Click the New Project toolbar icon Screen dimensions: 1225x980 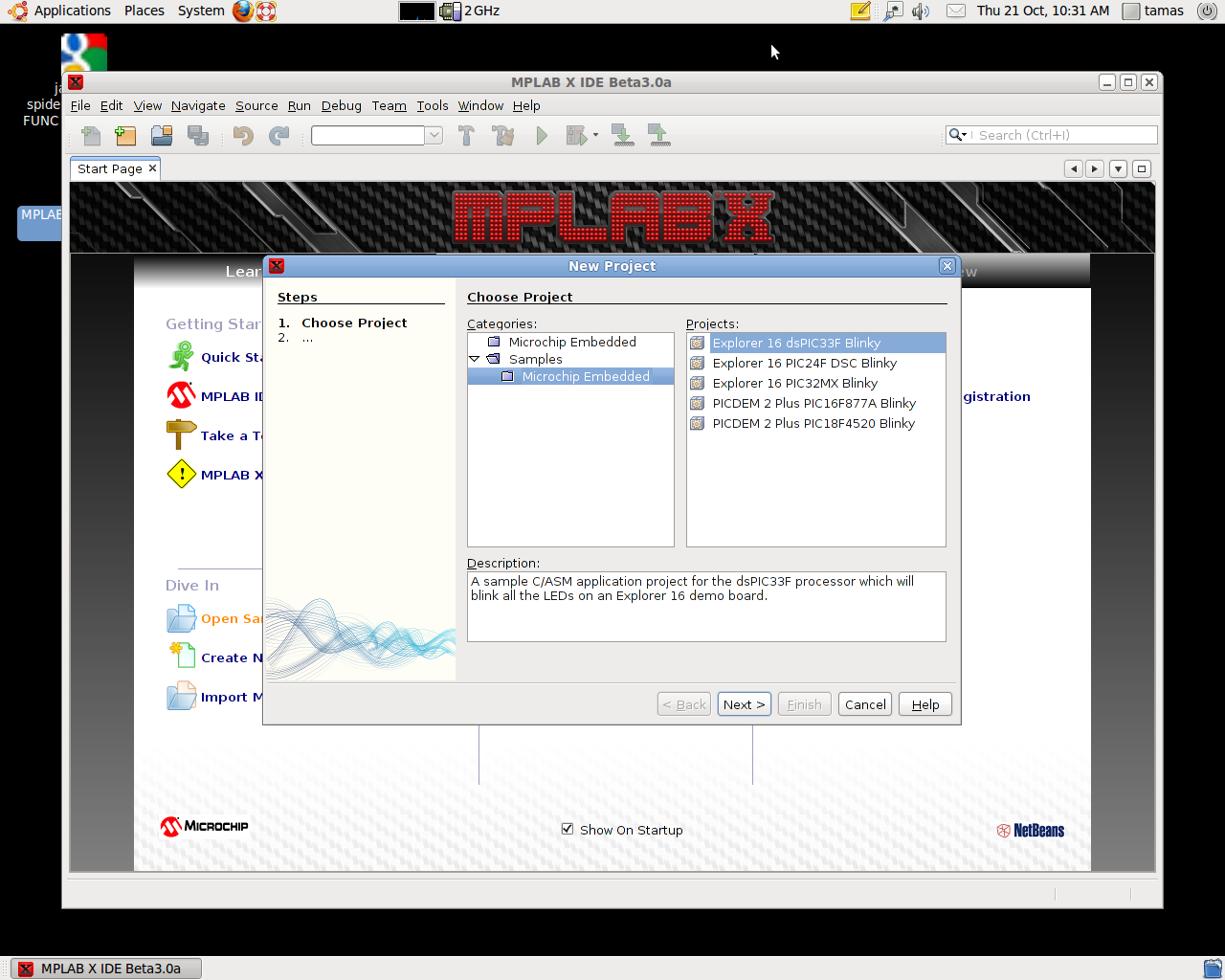tap(125, 136)
